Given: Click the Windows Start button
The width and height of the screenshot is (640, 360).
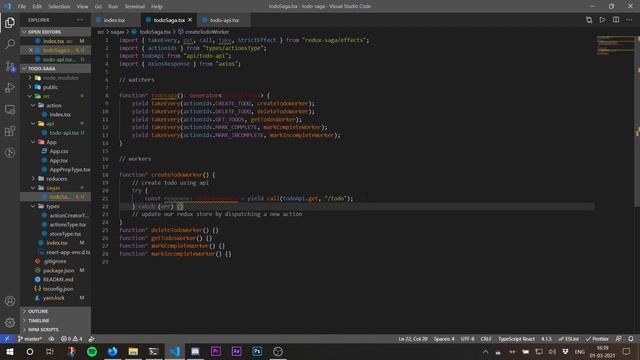Looking at the screenshot, I should [x=9, y=351].
